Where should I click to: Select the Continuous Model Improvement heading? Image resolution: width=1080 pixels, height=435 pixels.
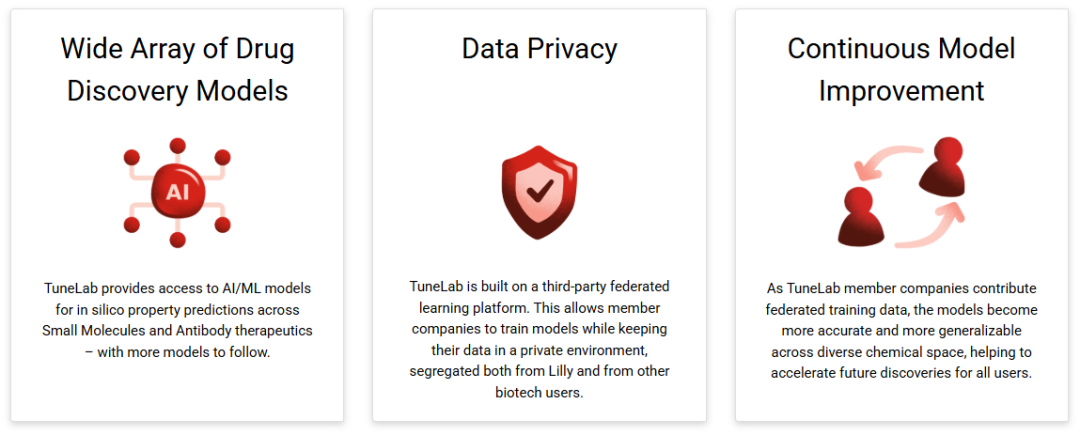coord(902,70)
